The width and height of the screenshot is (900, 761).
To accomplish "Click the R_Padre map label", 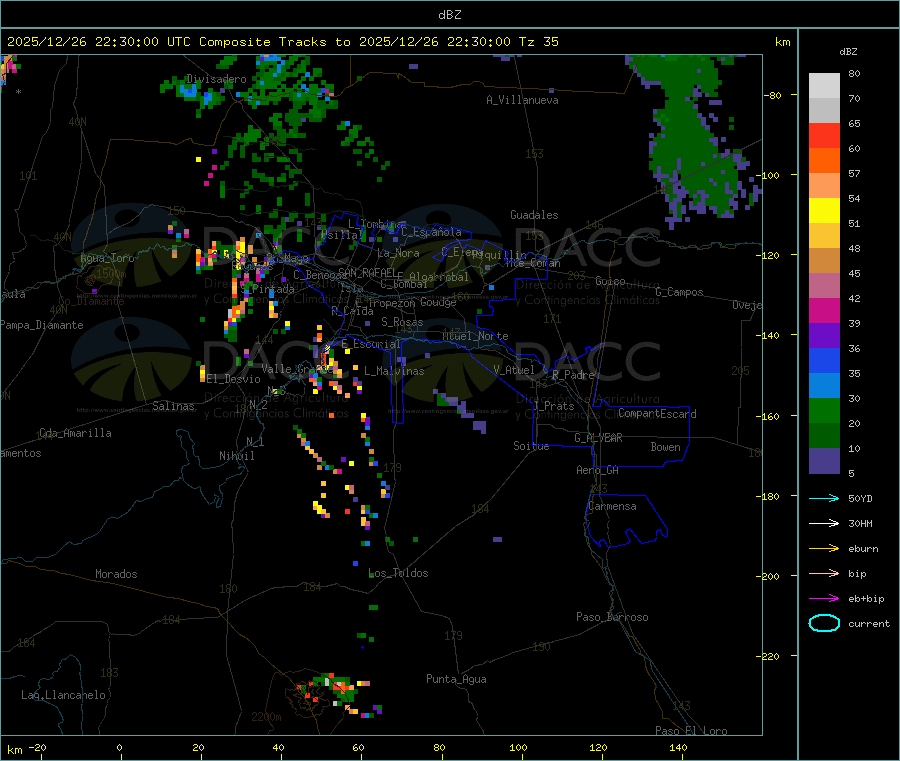I will (x=573, y=375).
